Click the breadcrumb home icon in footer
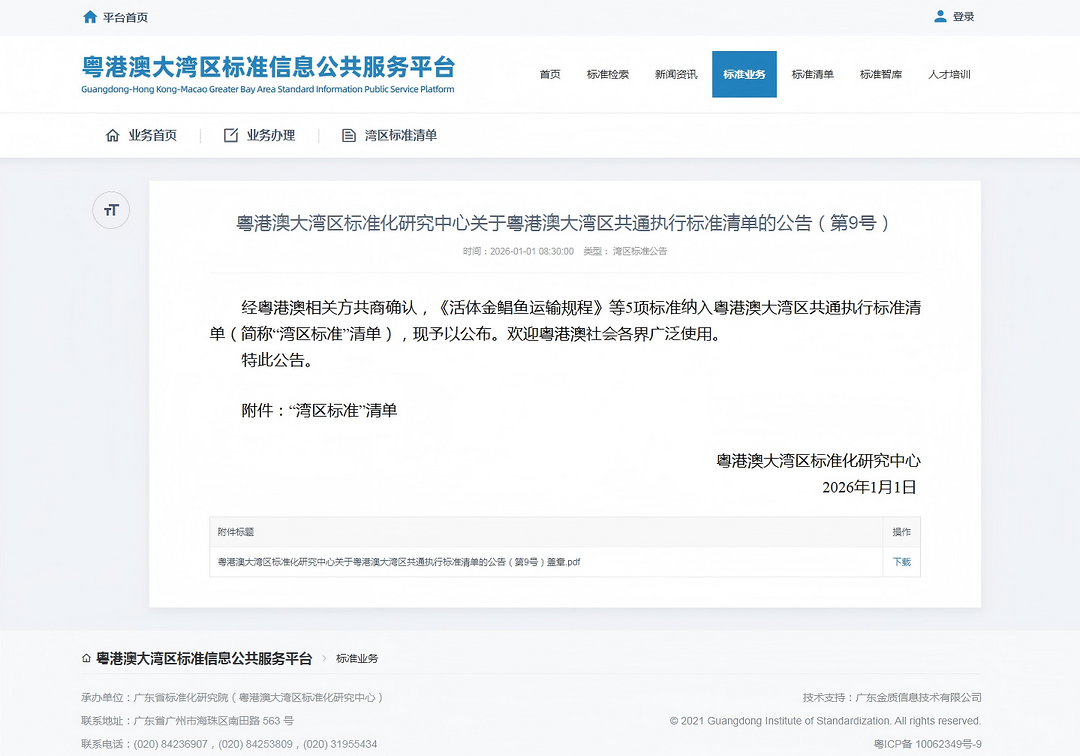Screen dimensions: 1080x756 (87, 658)
